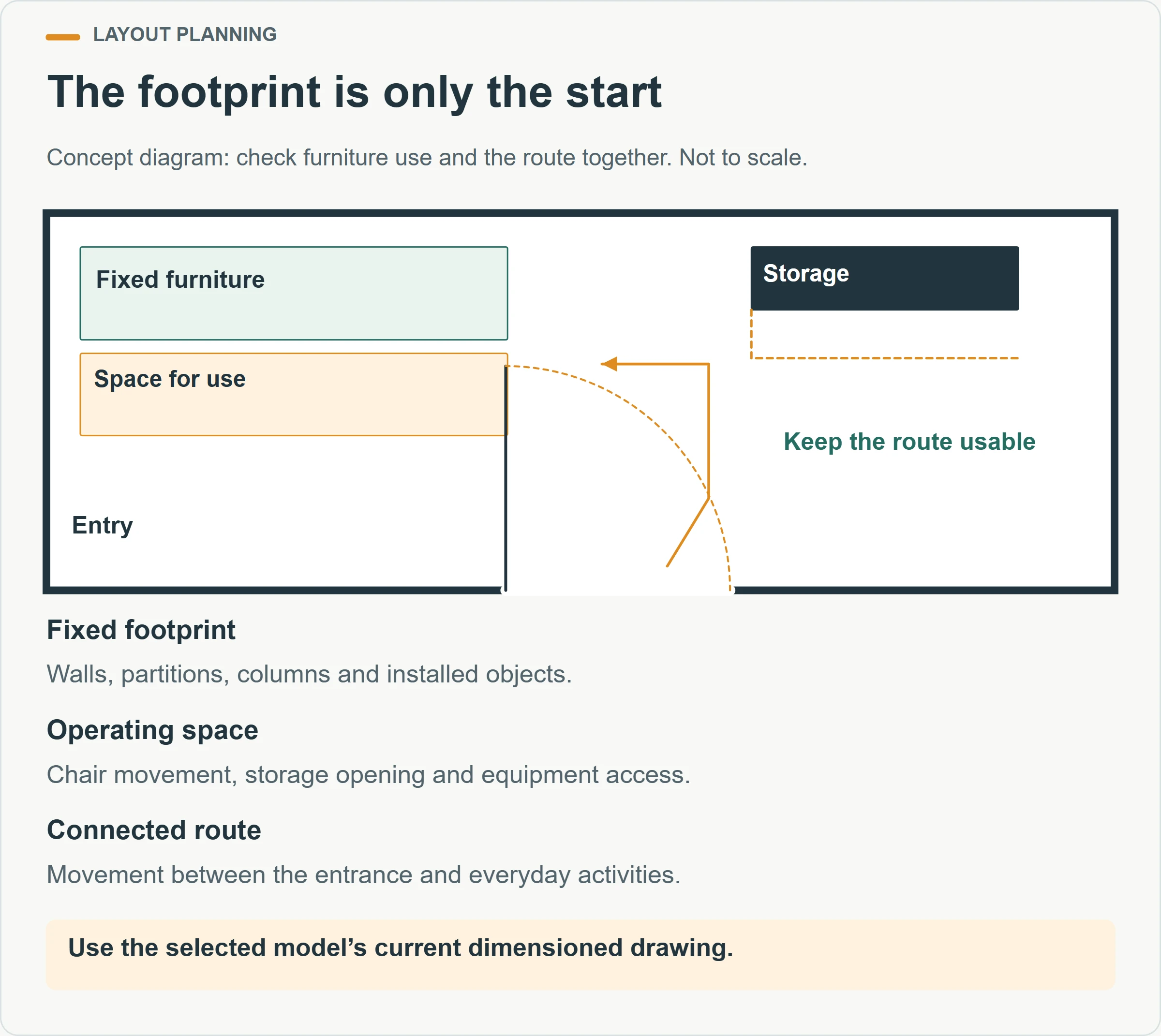The height and width of the screenshot is (1036, 1161).
Task: Click the 'Concept diagram' subtitle sentence
Action: point(427,158)
